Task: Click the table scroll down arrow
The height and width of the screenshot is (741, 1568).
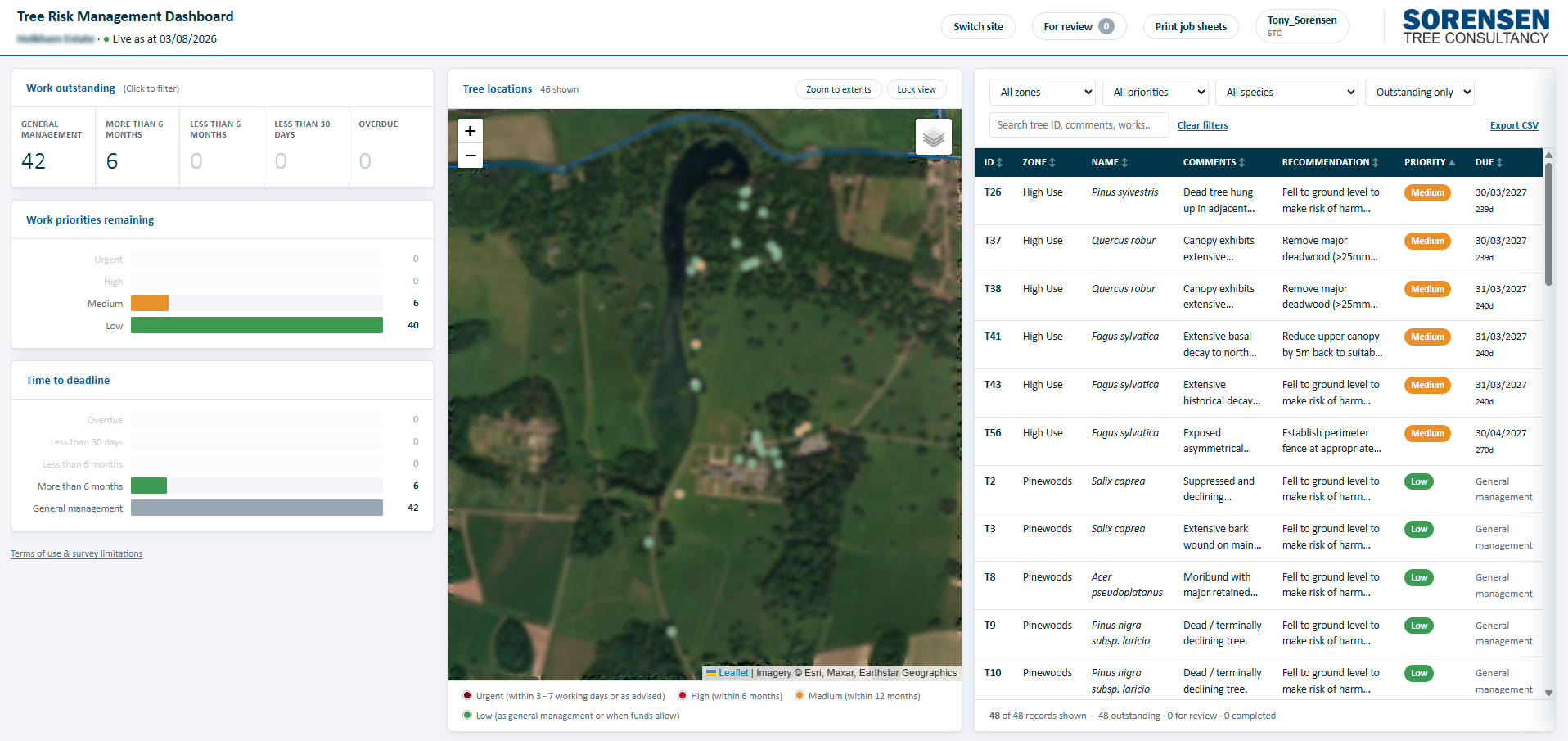Action: (x=1548, y=693)
